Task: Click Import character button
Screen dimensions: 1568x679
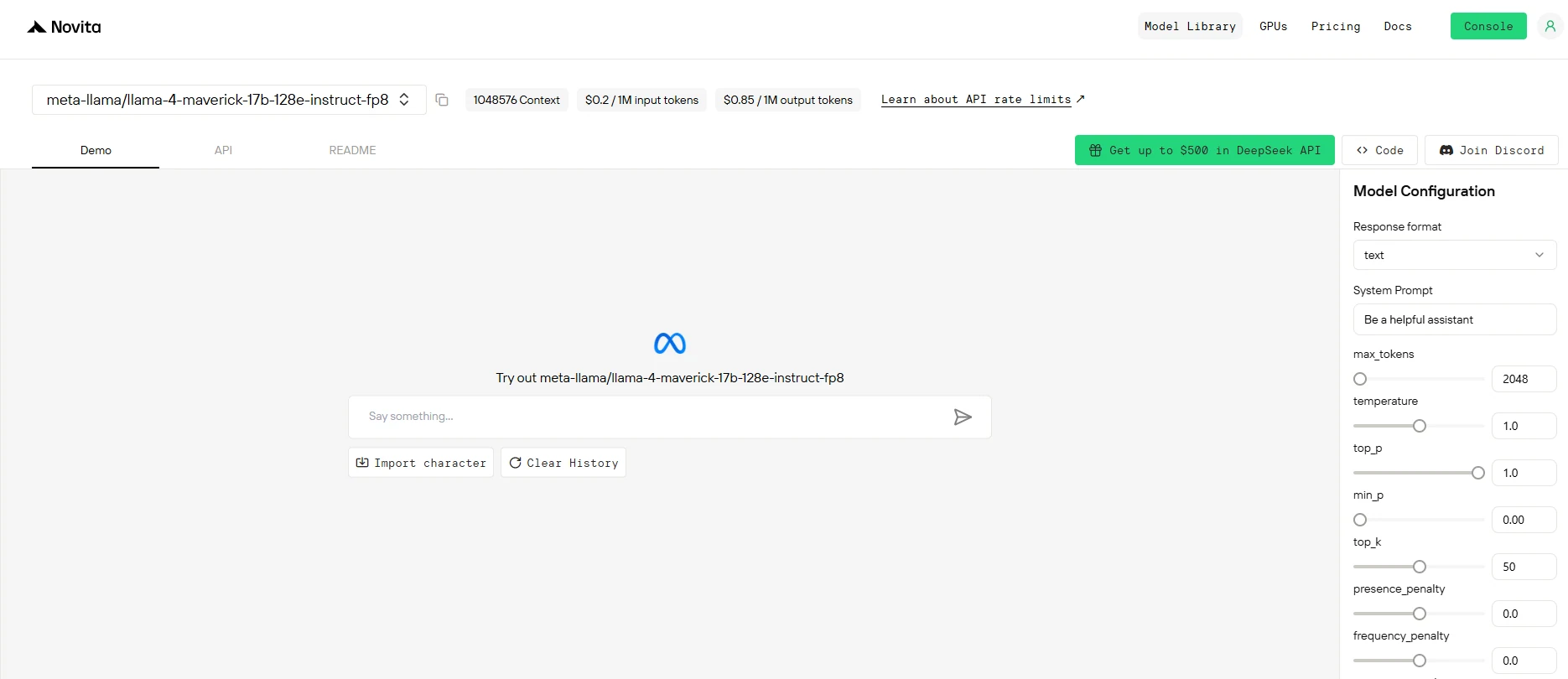Action: [421, 463]
